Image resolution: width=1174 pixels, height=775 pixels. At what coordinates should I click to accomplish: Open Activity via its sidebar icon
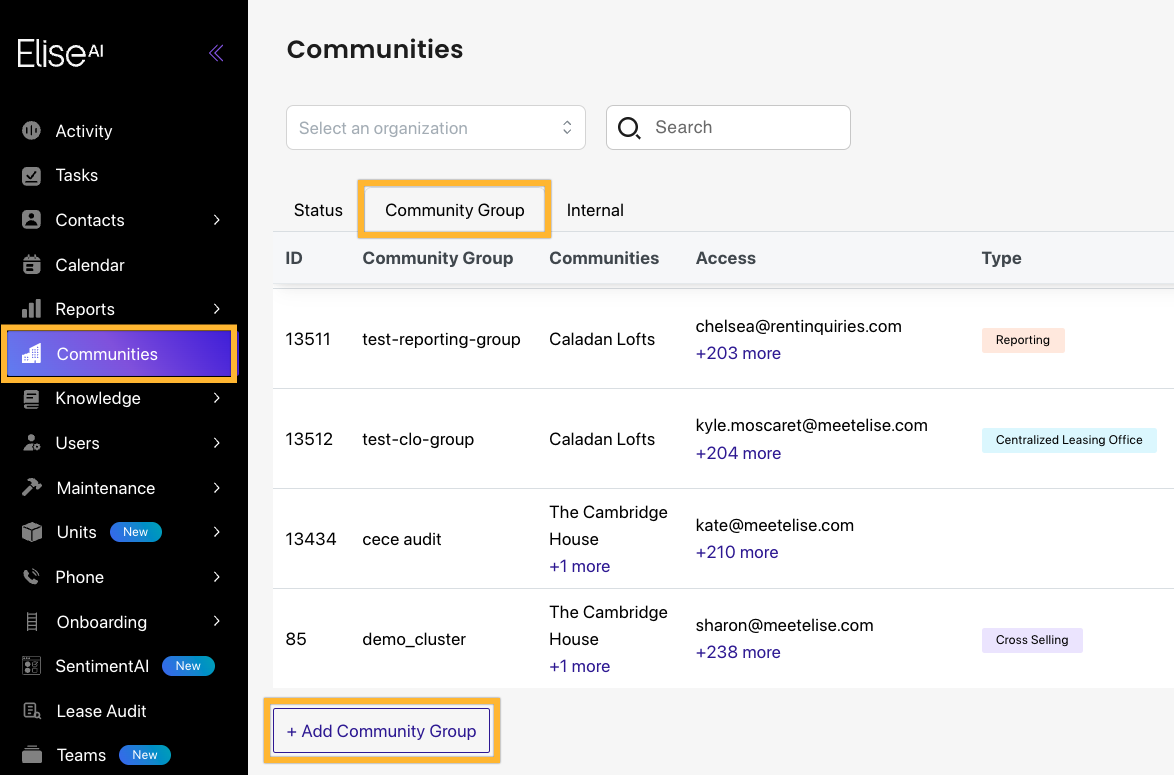[31, 130]
